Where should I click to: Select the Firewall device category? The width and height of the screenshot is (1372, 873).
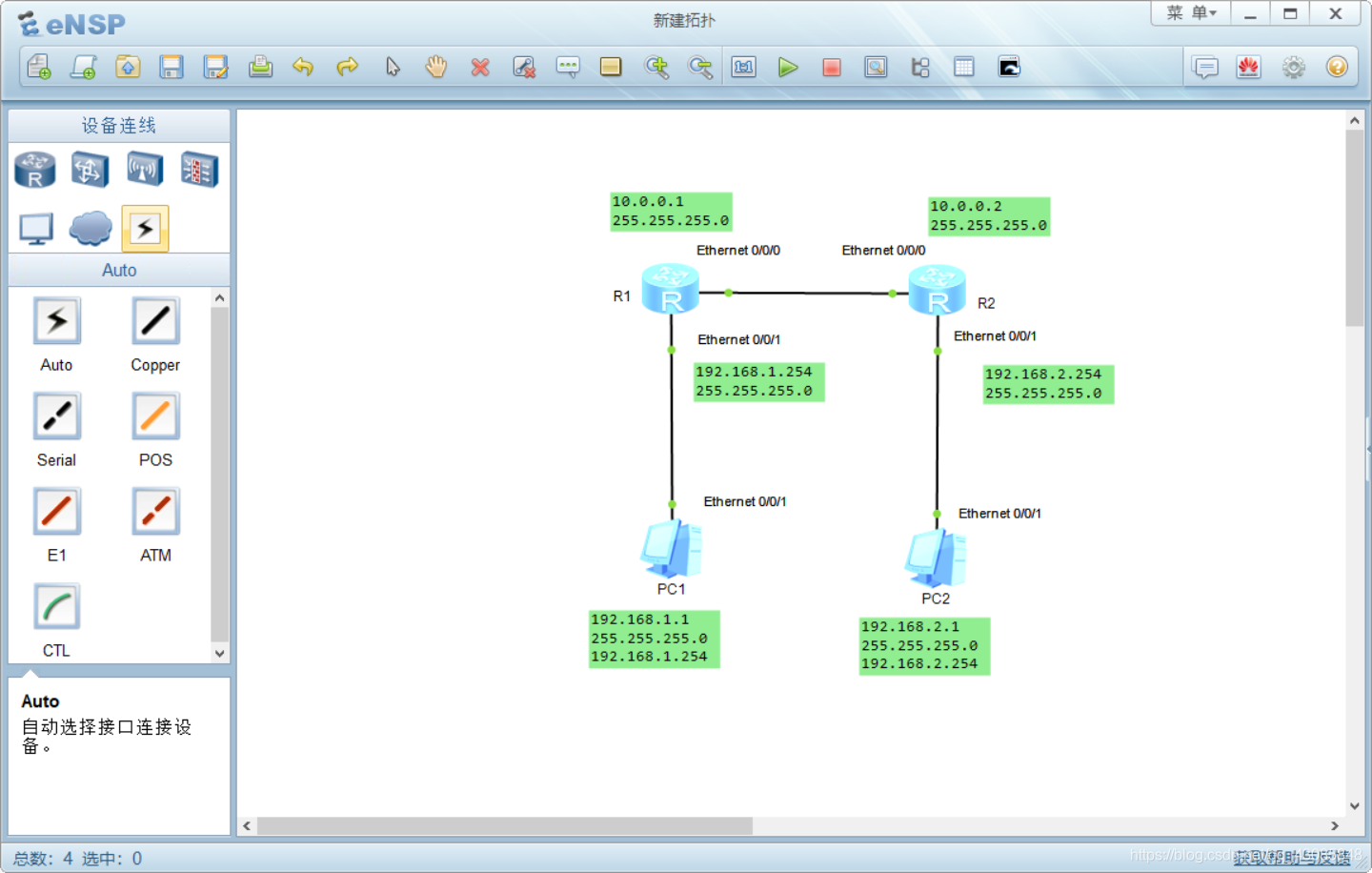pos(199,170)
